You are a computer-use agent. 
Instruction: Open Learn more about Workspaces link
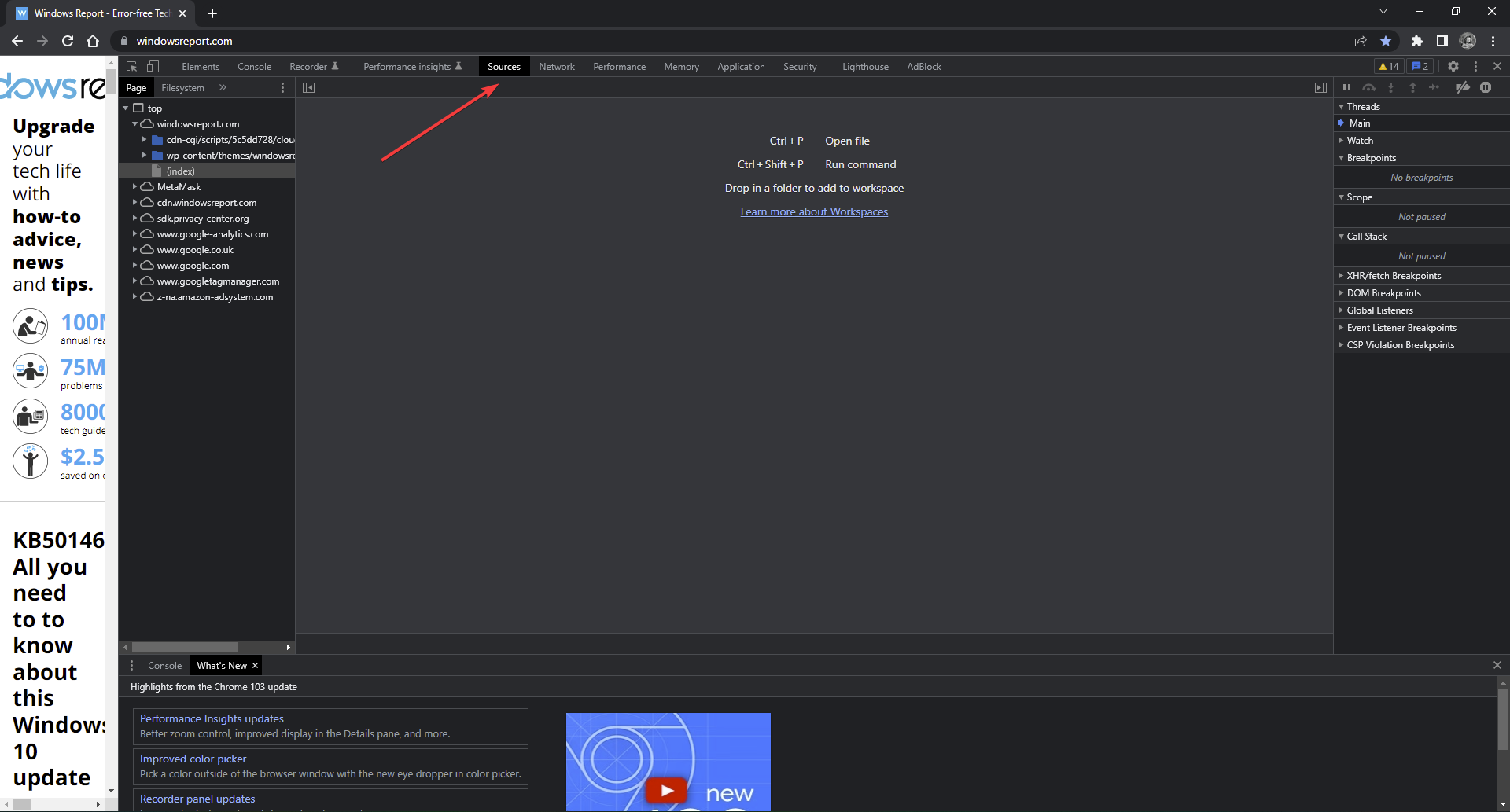(x=814, y=211)
